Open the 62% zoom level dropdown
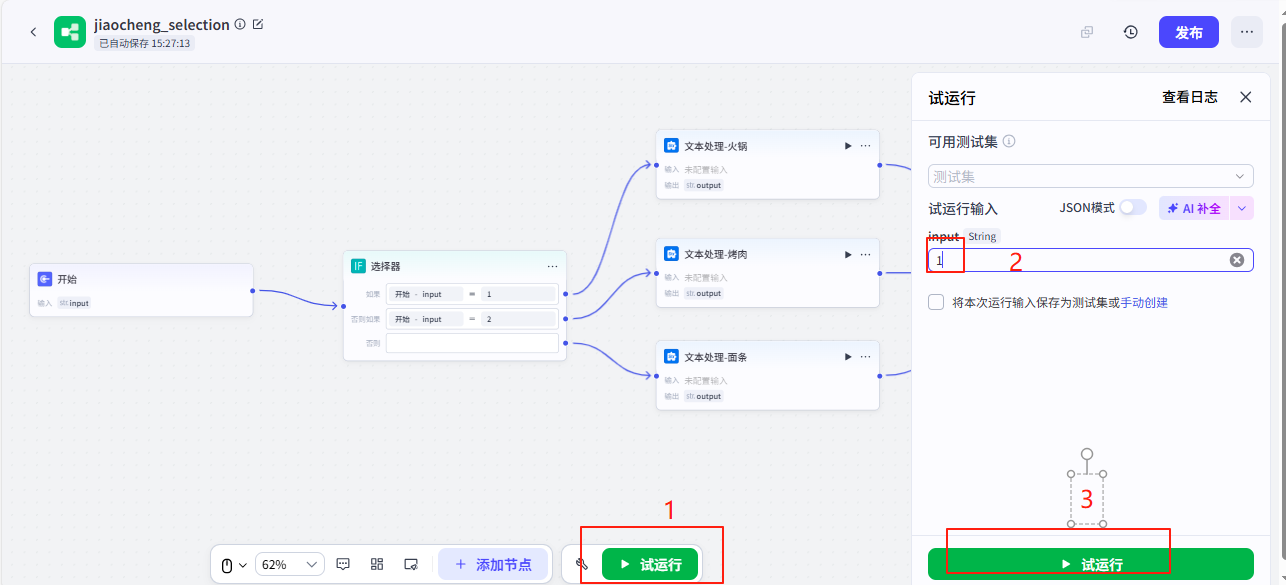The height and width of the screenshot is (585, 1286). coord(290,564)
